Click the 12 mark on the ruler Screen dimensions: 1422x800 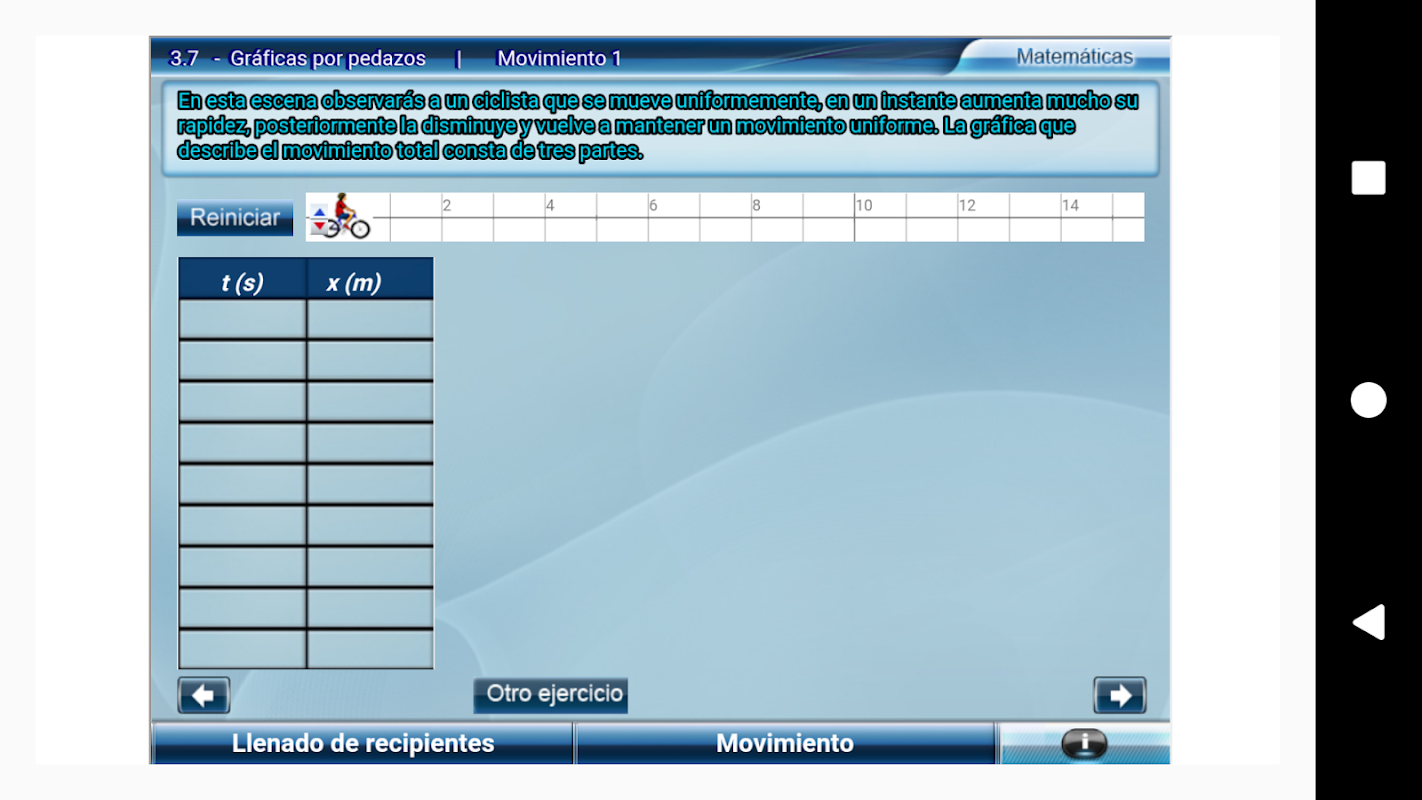click(967, 205)
